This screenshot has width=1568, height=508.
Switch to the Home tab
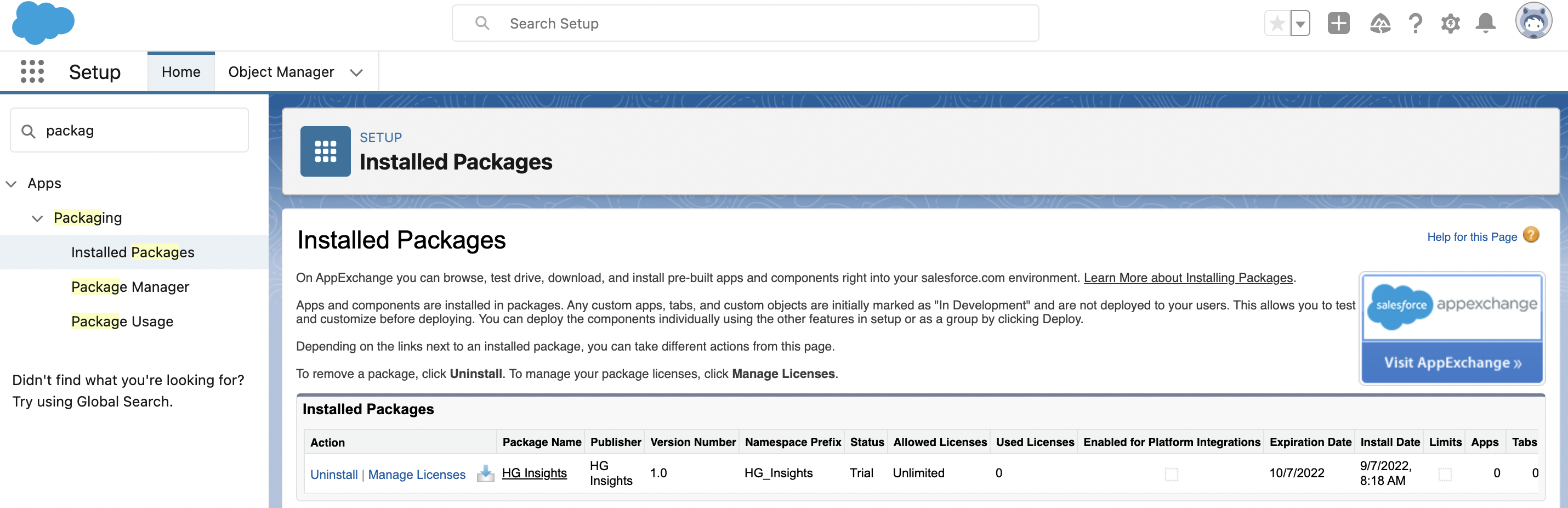(x=181, y=72)
